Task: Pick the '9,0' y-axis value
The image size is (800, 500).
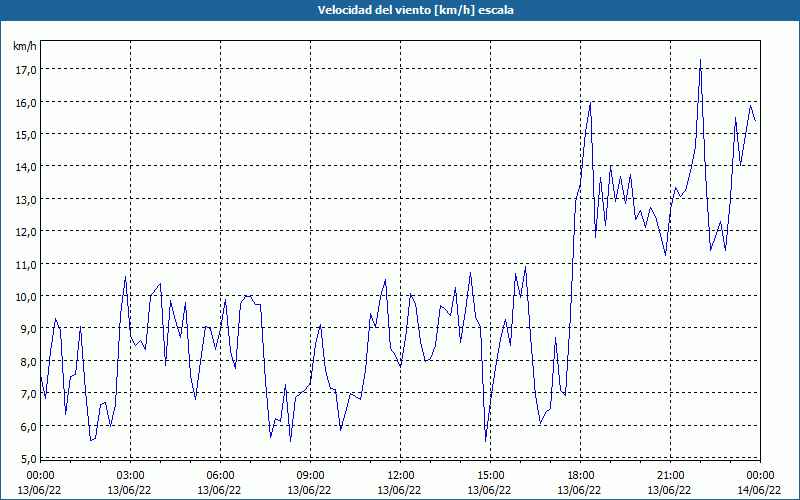Action: pyautogui.click(x=28, y=329)
